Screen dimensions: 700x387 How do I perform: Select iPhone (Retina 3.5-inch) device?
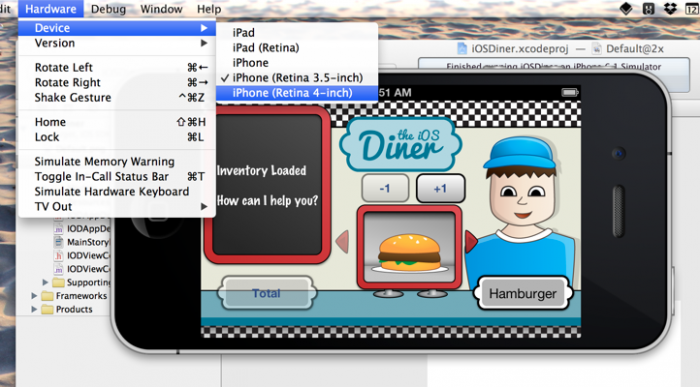point(297,78)
